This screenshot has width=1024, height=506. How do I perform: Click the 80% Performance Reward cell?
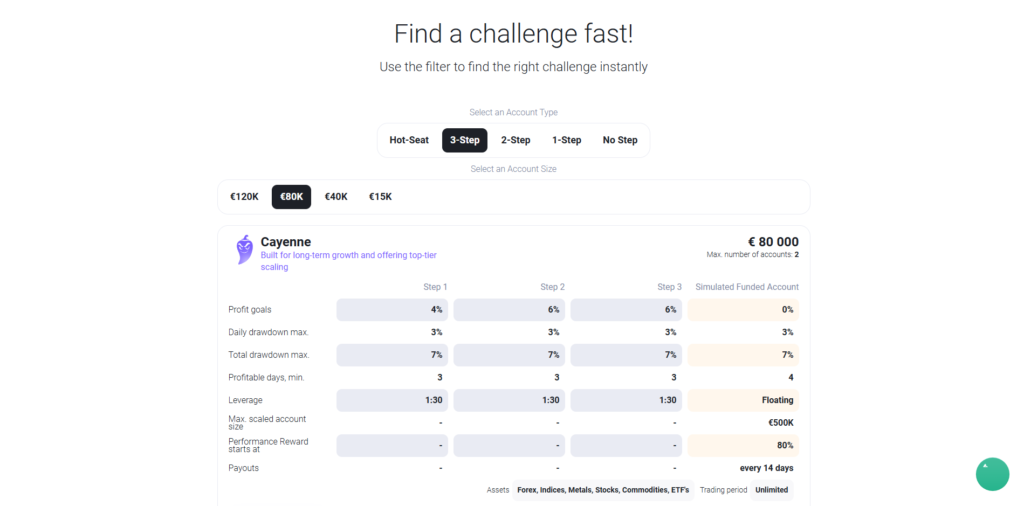[742, 445]
